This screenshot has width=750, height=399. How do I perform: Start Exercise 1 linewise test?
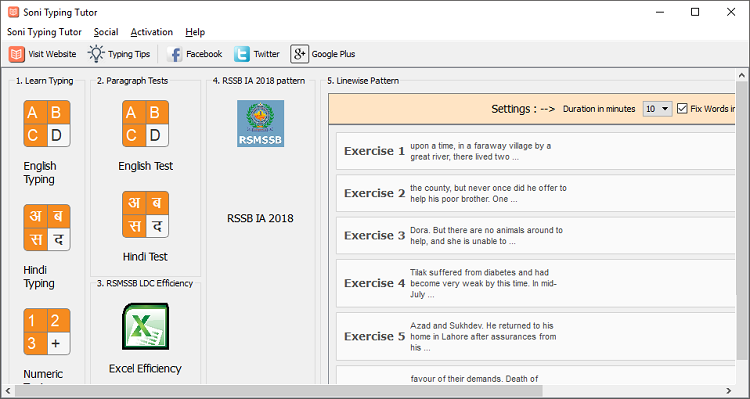[535, 151]
